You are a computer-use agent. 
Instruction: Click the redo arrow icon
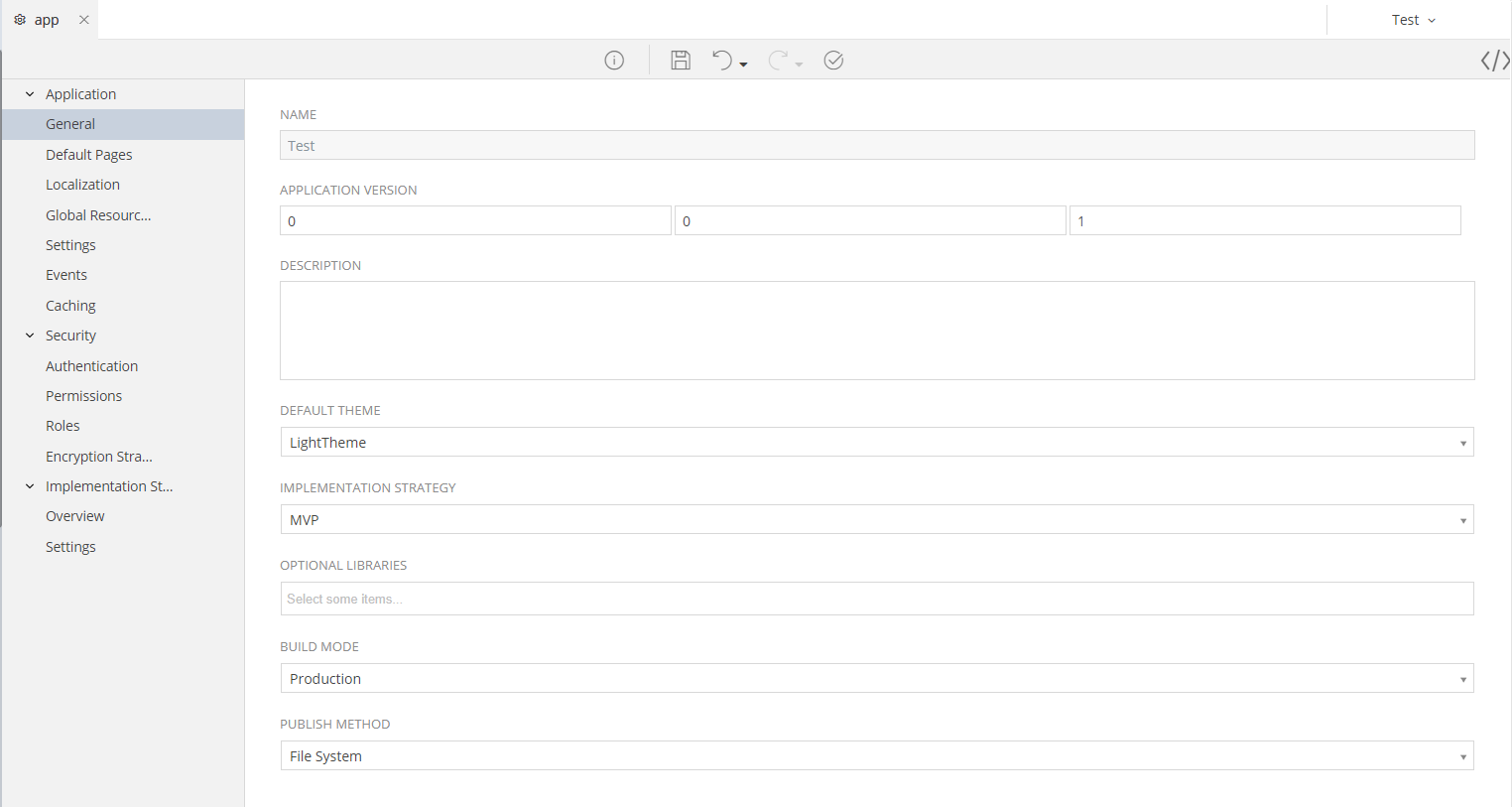pyautogui.click(x=779, y=61)
